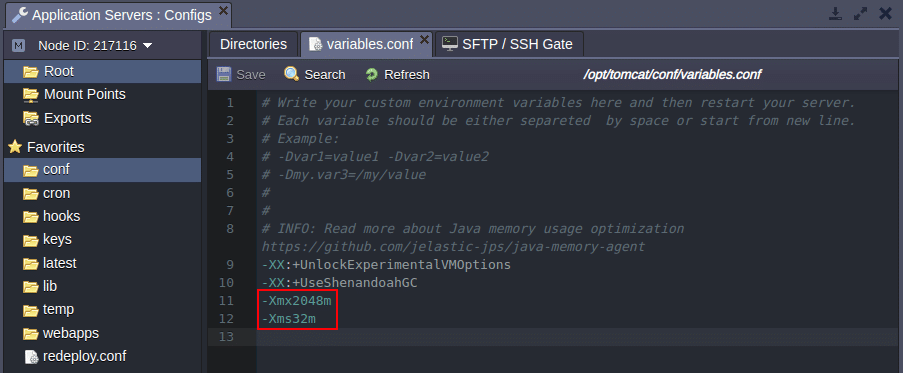
Task: Click the -Xms32m line in editor
Action: [289, 318]
